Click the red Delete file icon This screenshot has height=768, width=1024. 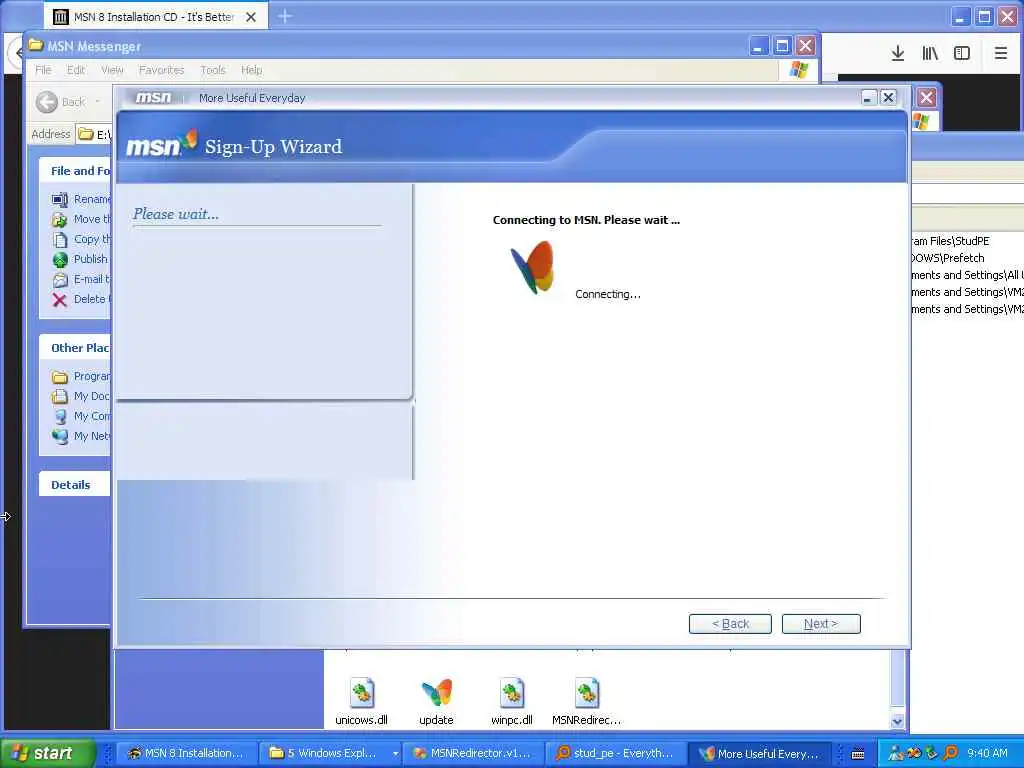pos(59,300)
